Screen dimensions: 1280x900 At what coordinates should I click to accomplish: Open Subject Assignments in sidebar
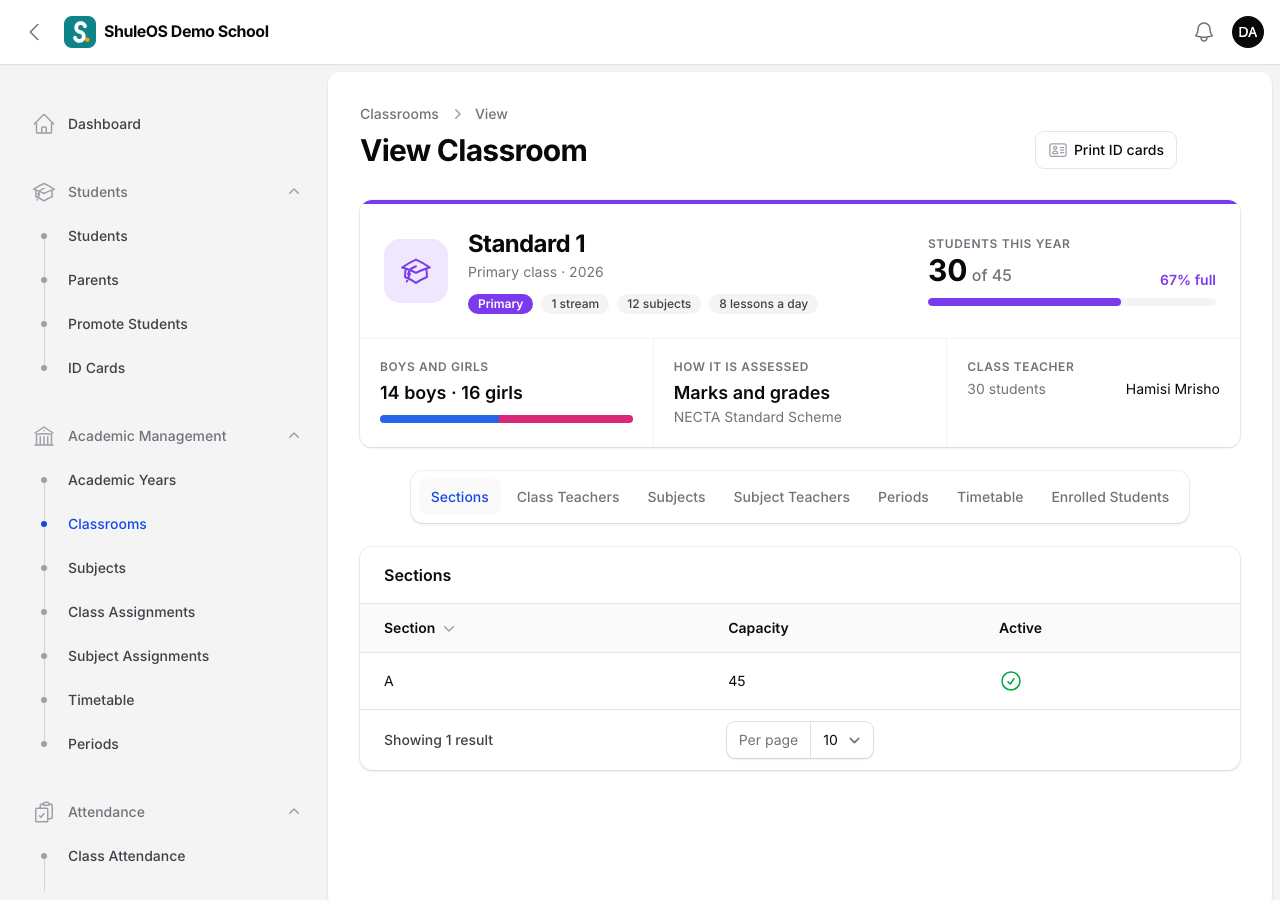(x=138, y=656)
